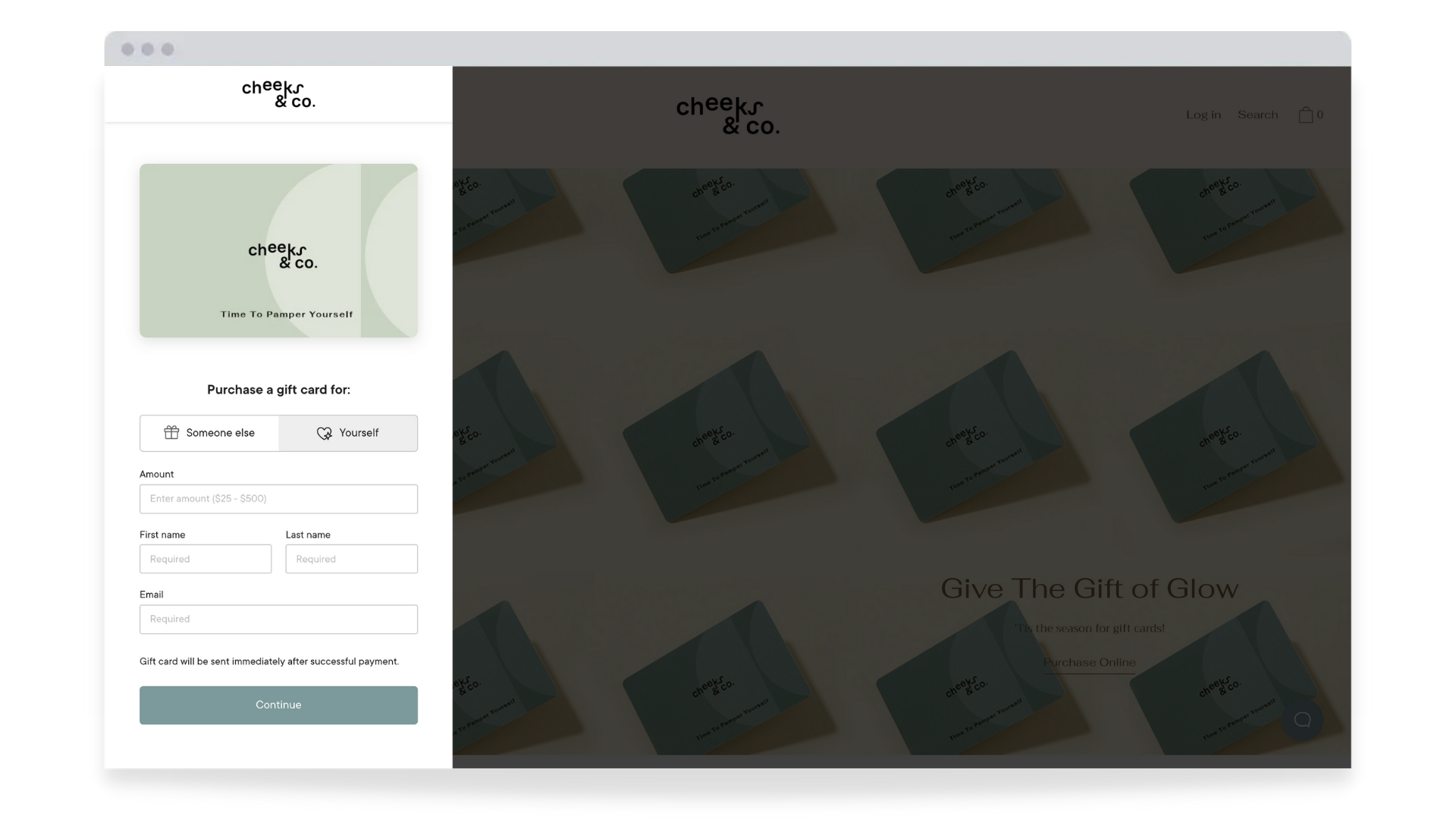
Task: Open the chat bubble widget
Action: (x=1302, y=720)
